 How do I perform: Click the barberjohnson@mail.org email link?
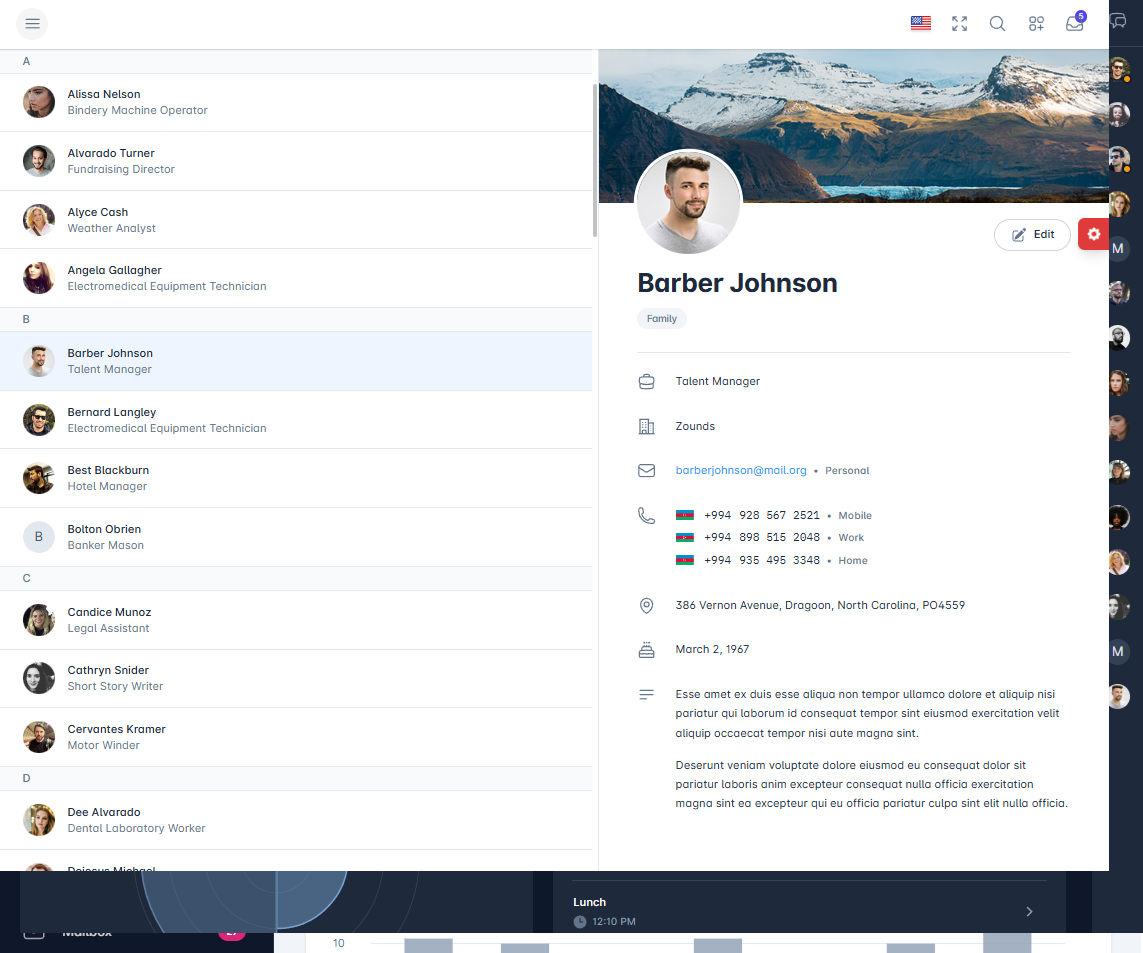(740, 470)
